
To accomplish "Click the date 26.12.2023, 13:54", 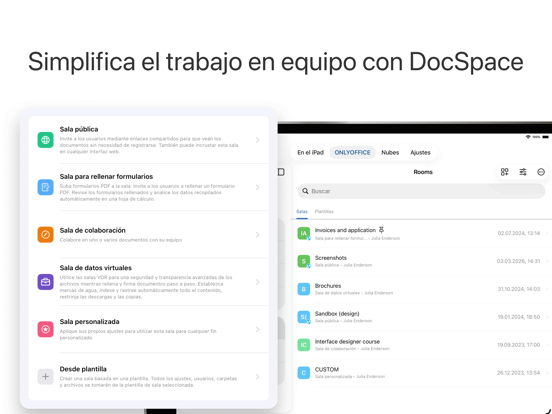I will (x=518, y=372).
